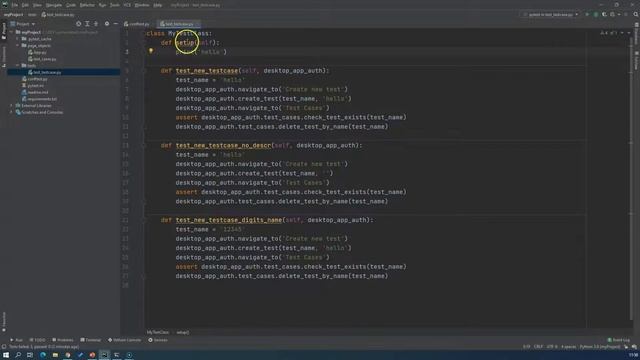
Task: Open the Event Log button
Action: coord(618,340)
